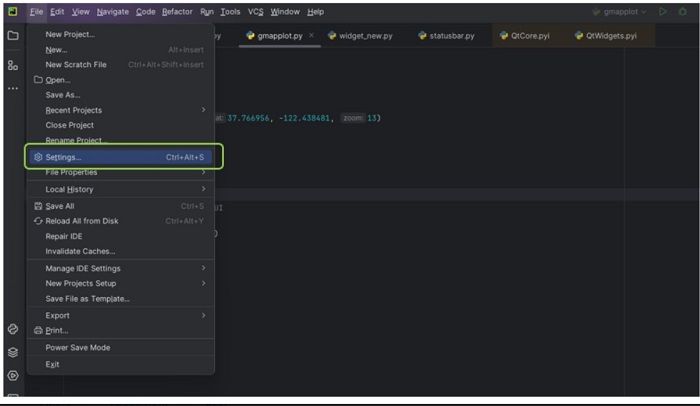
Task: Open the Python Packages layers icon
Action: (x=13, y=352)
